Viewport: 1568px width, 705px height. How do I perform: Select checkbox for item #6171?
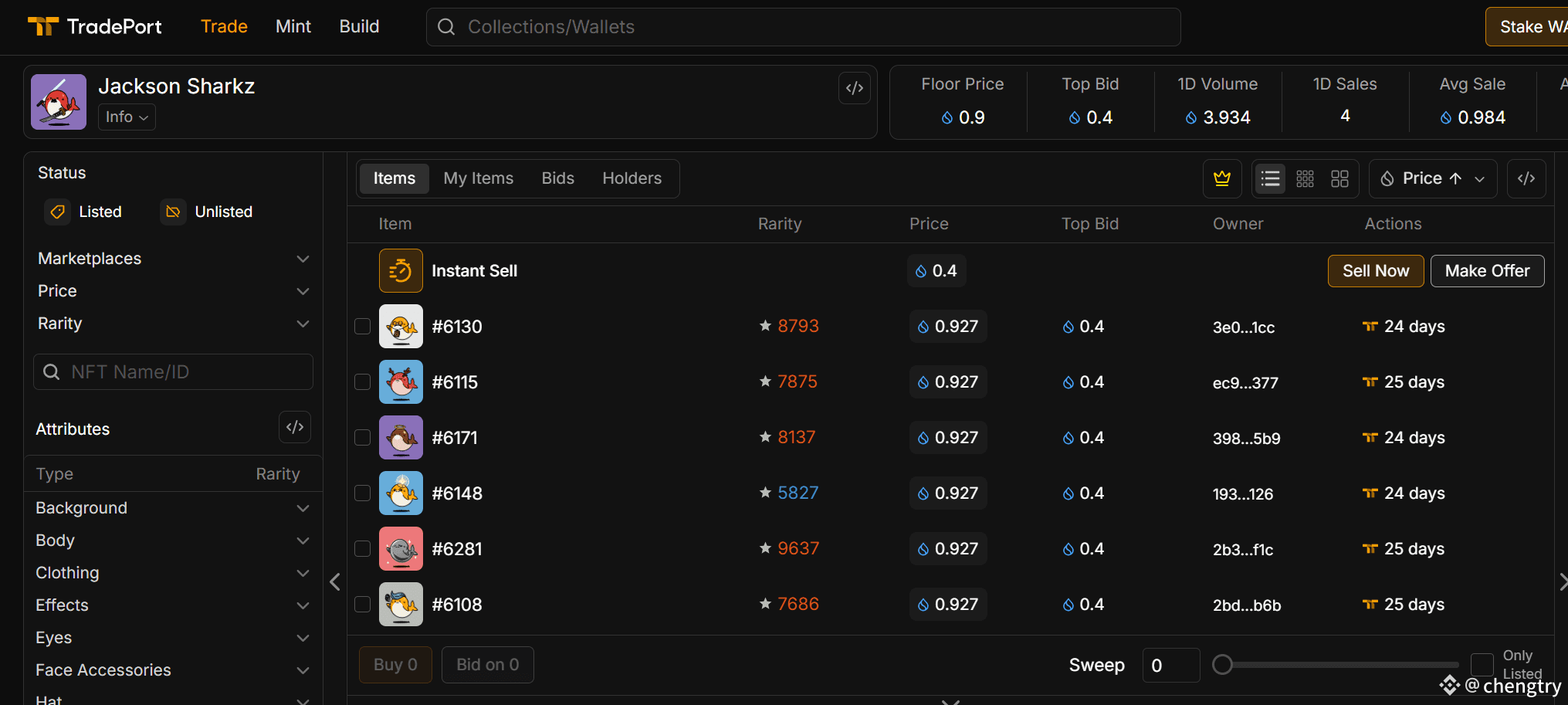pyautogui.click(x=363, y=438)
